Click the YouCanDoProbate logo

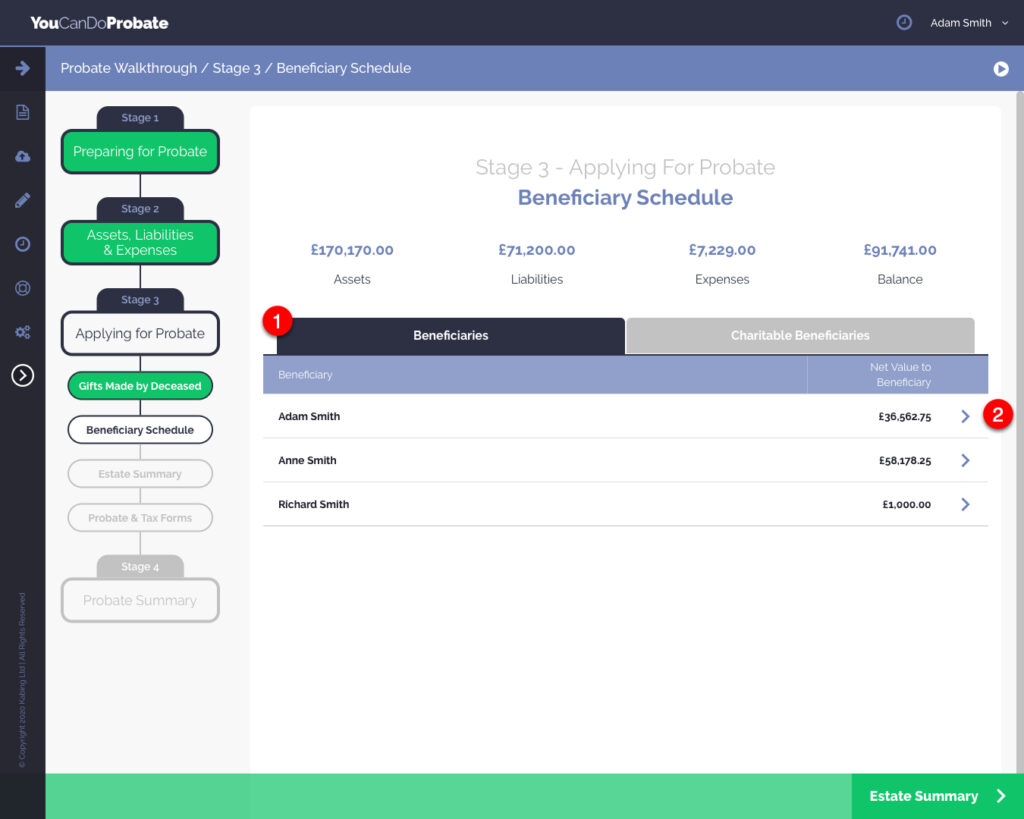[x=99, y=22]
